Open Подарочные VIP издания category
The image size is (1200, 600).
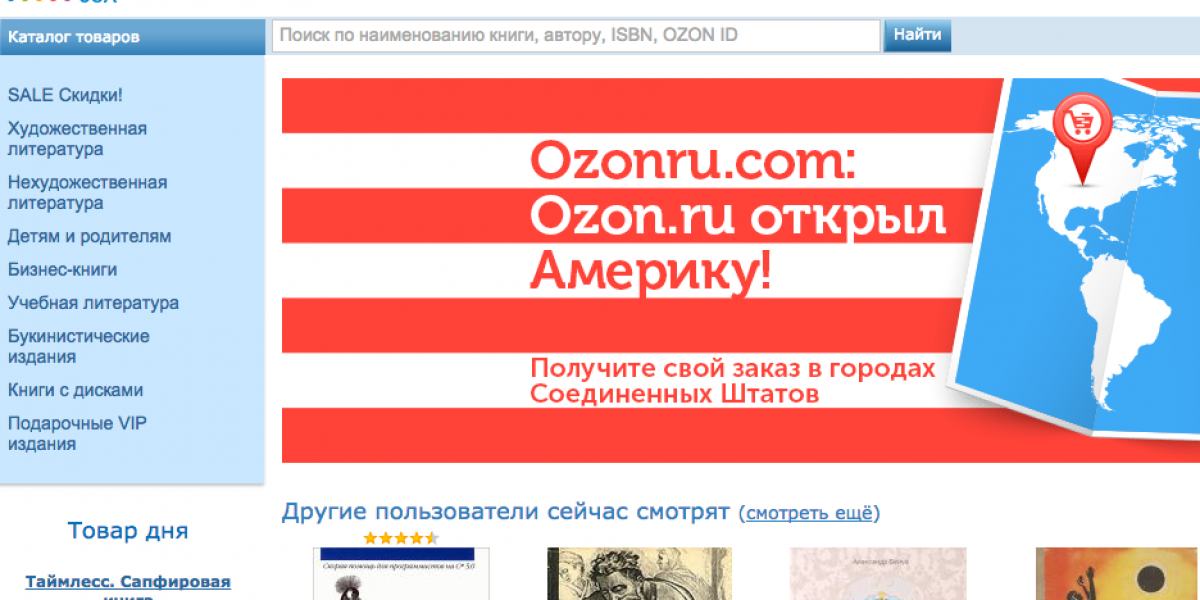77,434
